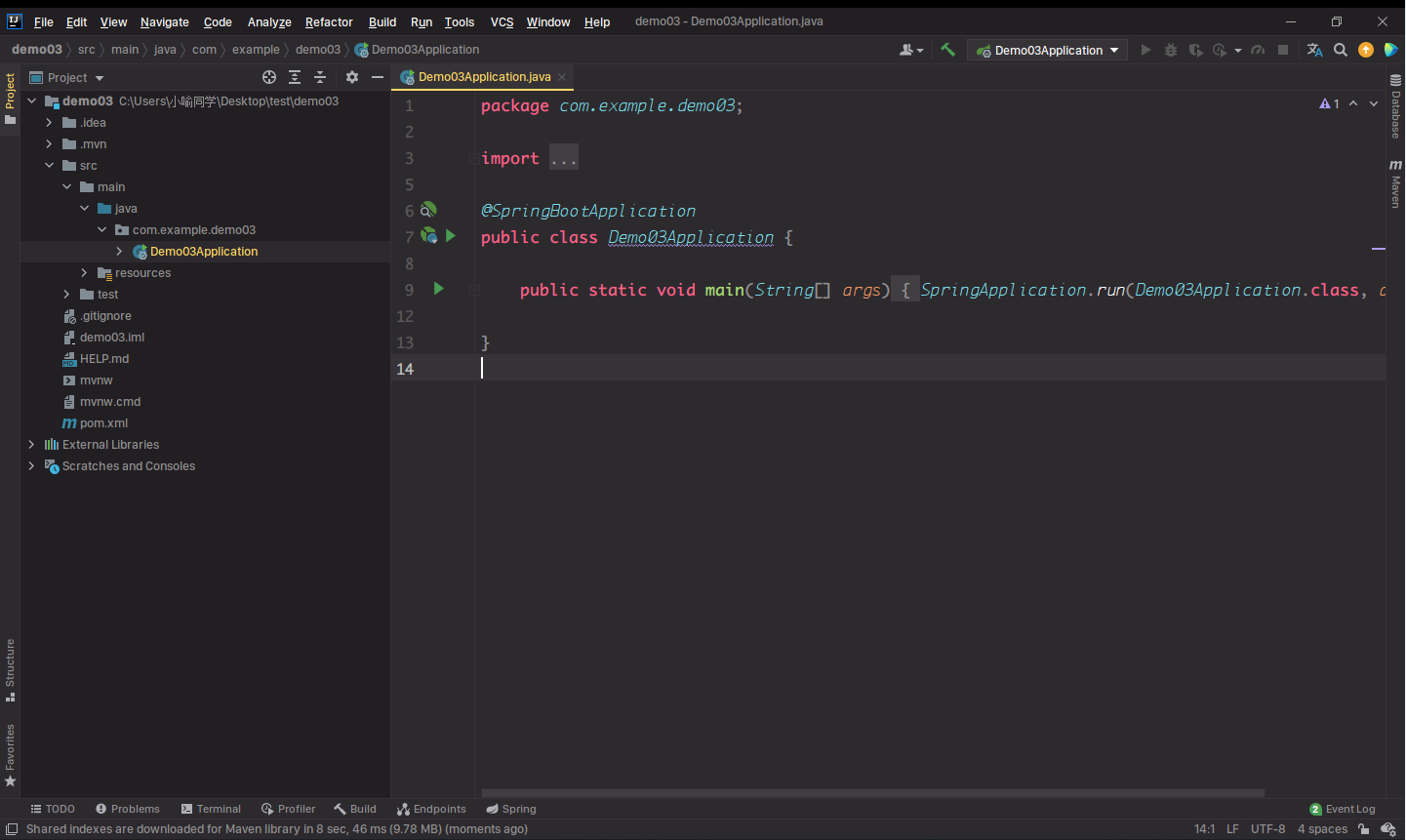Open Search Everywhere magnifier icon
The width and height of the screenshot is (1406, 840).
click(x=1341, y=50)
